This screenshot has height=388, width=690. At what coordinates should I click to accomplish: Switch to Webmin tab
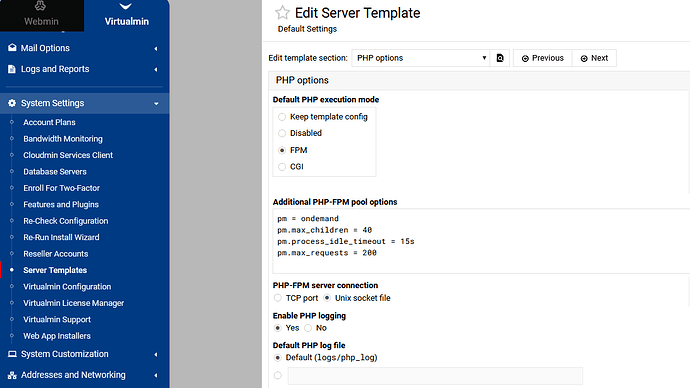click(41, 15)
